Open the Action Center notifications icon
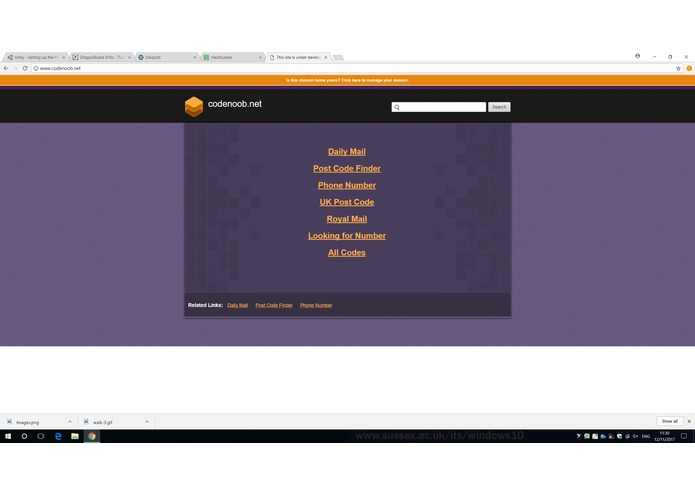Image resolution: width=695 pixels, height=494 pixels. click(684, 436)
